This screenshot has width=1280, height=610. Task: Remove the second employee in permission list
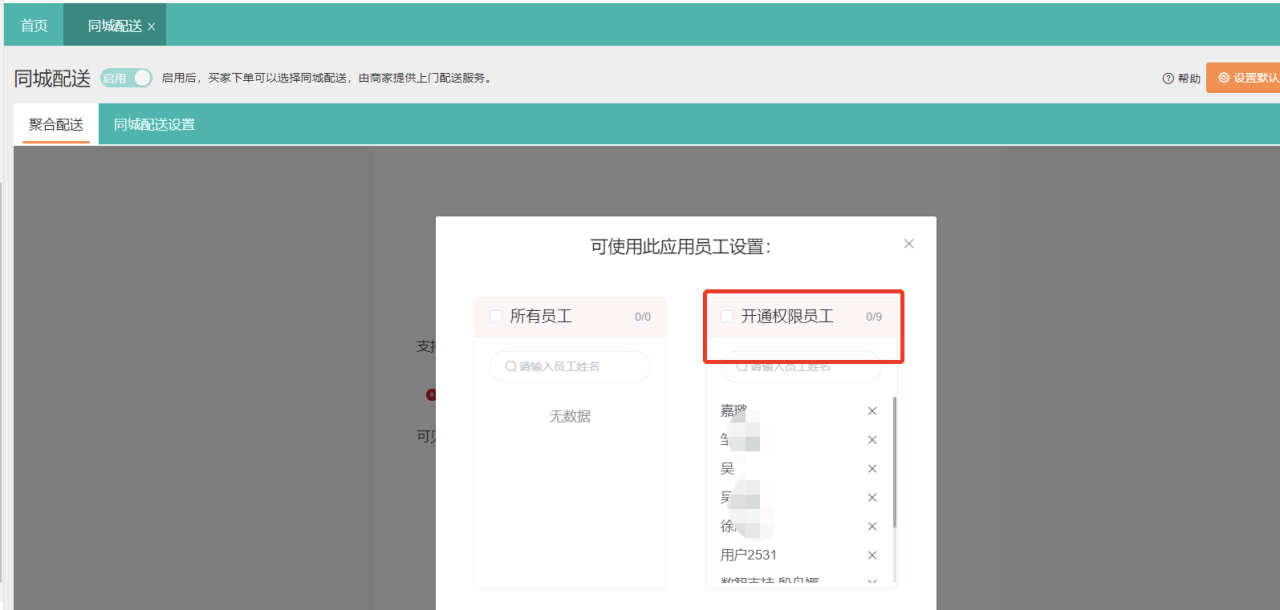tap(872, 440)
